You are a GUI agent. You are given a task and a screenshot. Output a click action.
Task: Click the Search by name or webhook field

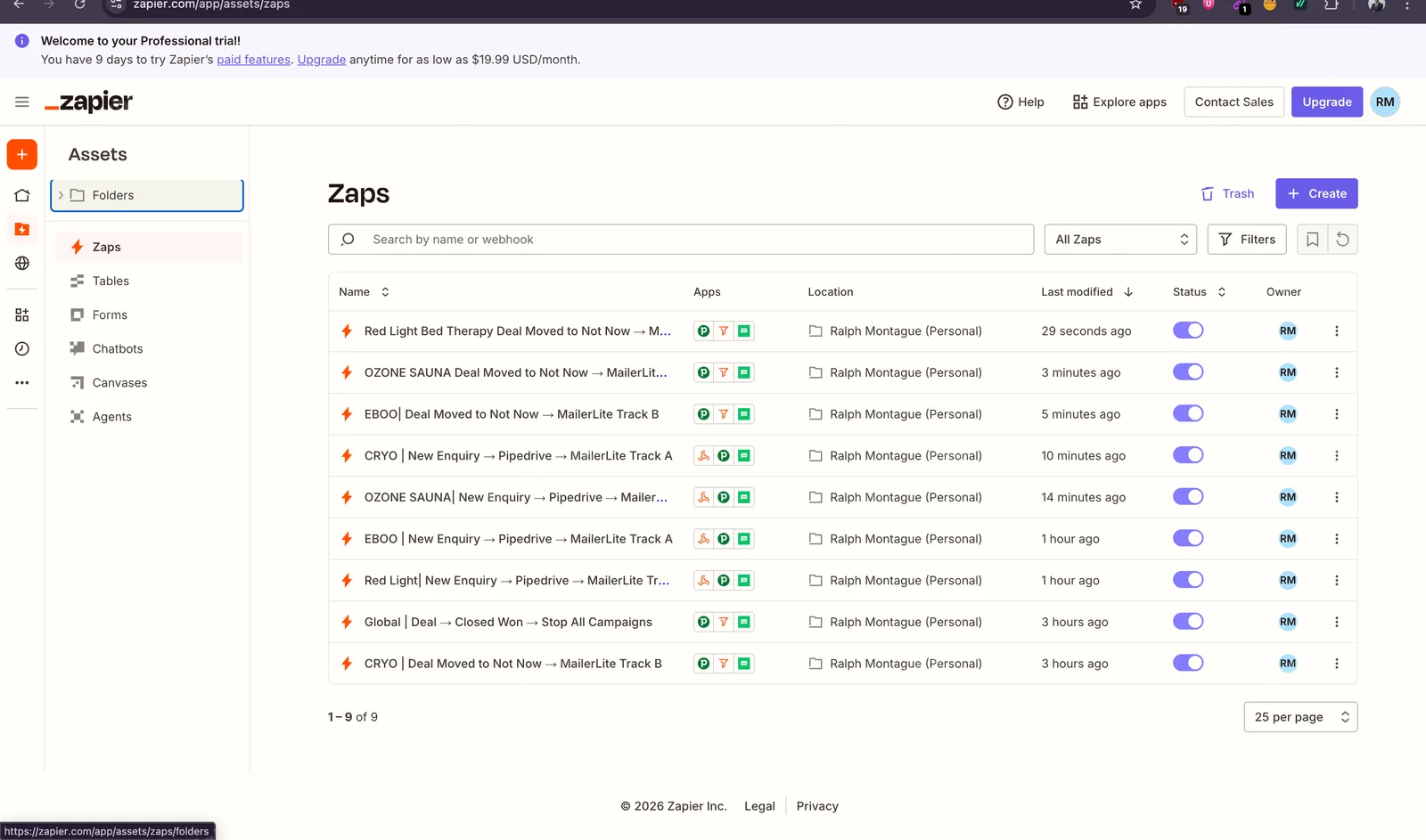pyautogui.click(x=681, y=239)
